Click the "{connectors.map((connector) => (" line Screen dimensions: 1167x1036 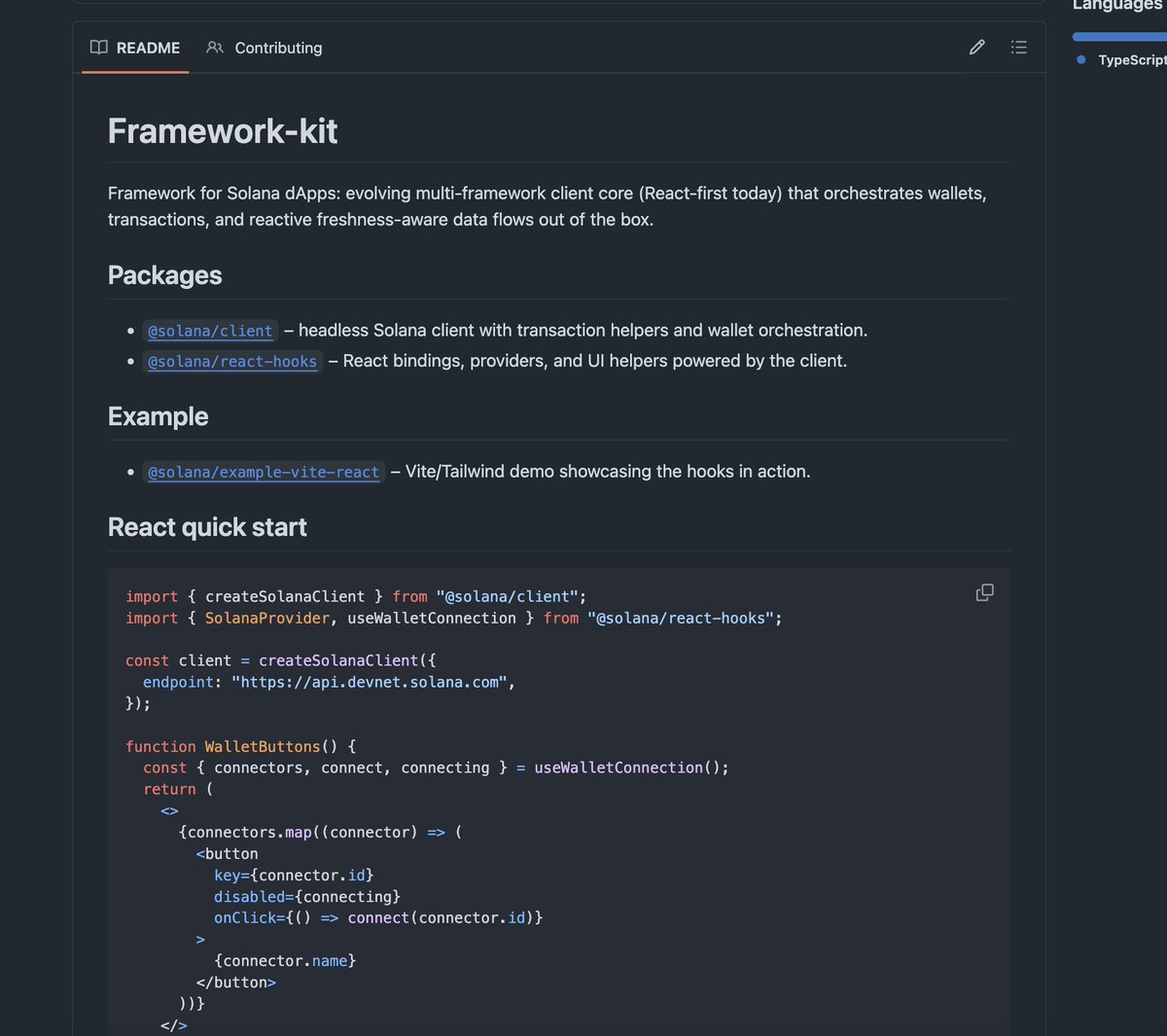coord(321,832)
